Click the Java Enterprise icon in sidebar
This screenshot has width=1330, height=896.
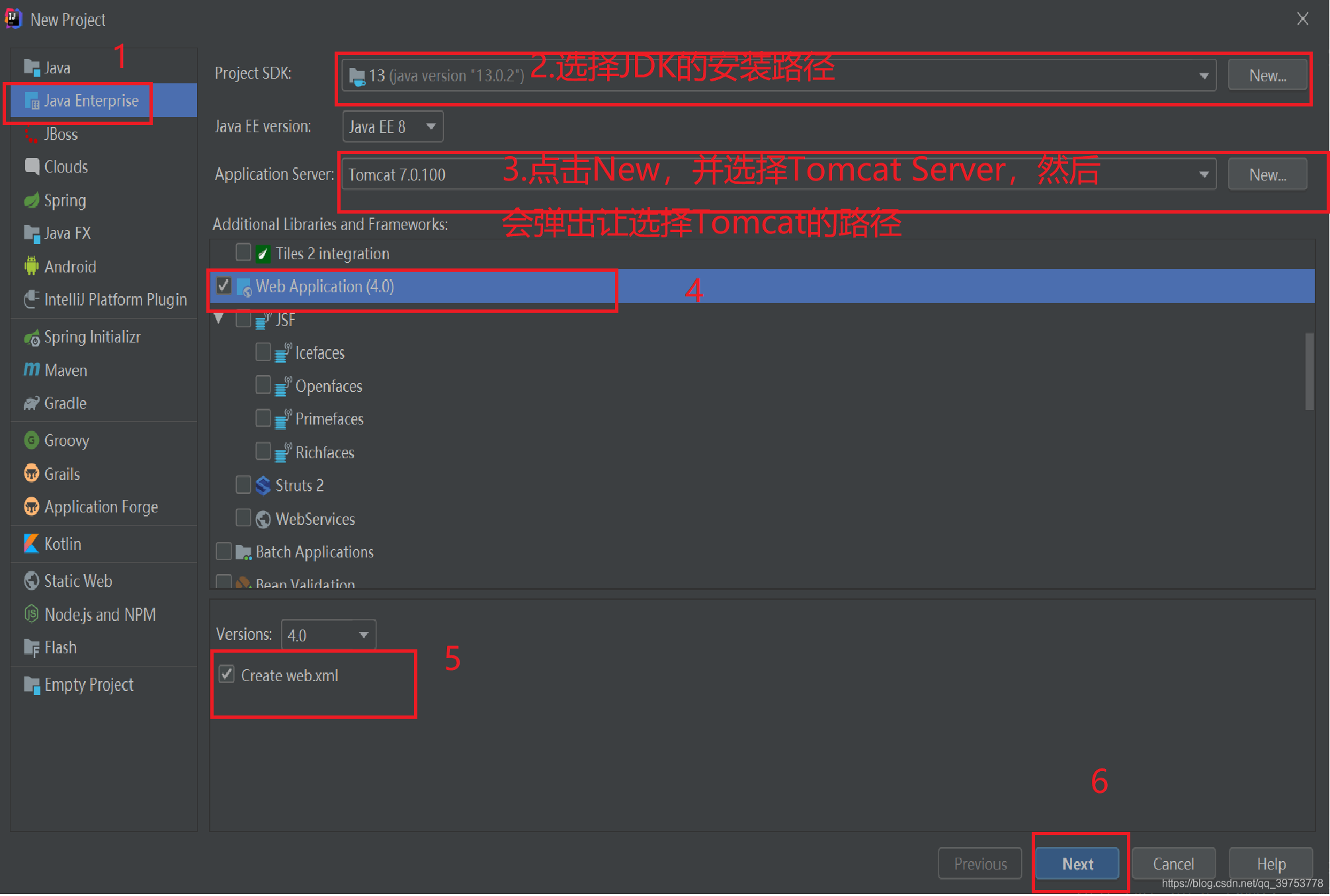pyautogui.click(x=32, y=101)
